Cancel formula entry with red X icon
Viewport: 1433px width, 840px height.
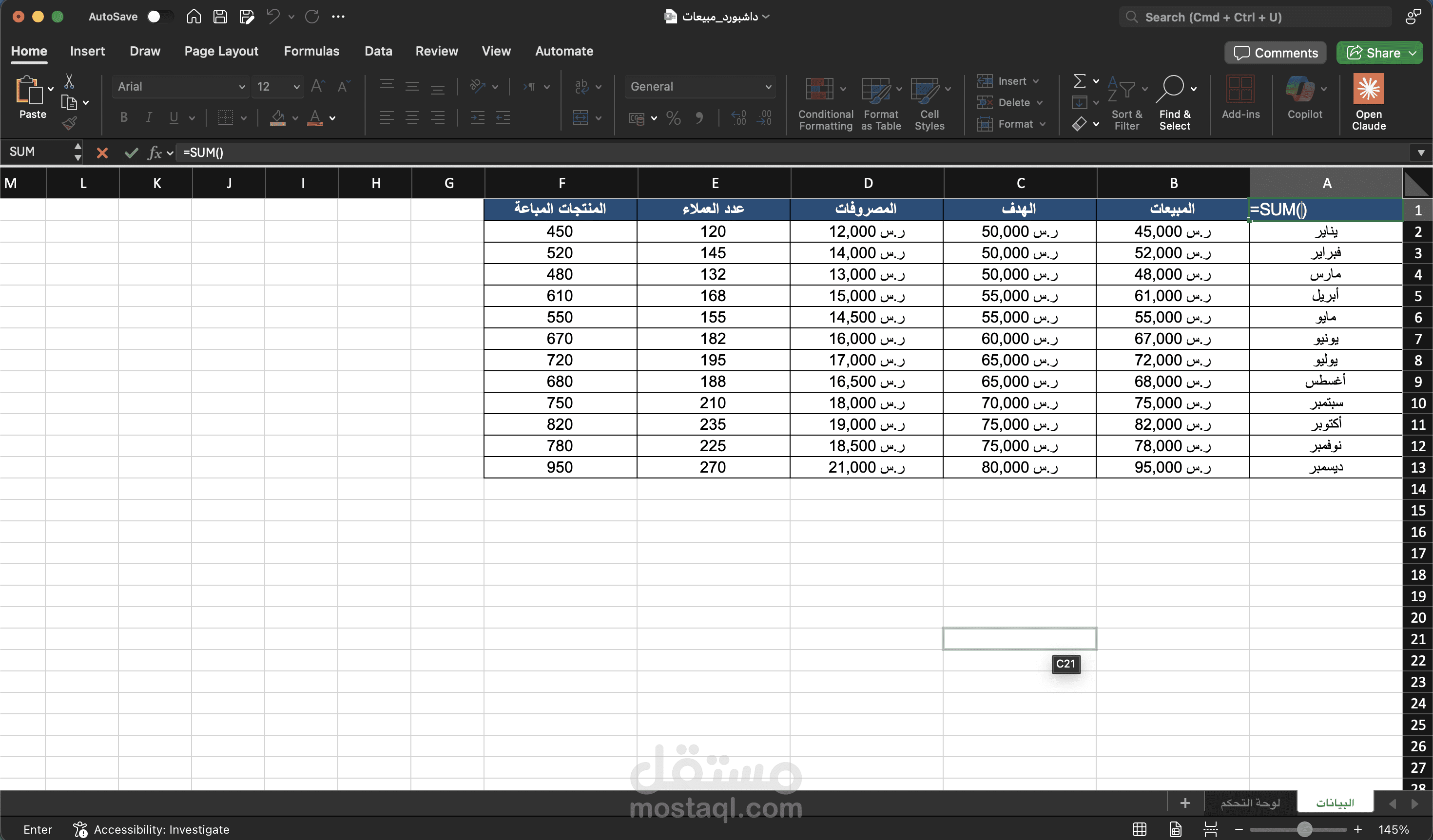102,153
